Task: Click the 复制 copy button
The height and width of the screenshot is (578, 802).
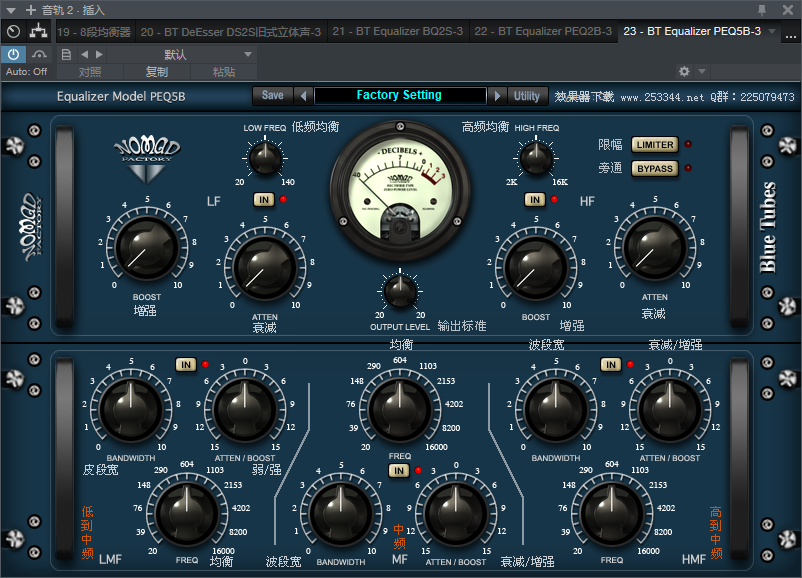Action: click(157, 72)
